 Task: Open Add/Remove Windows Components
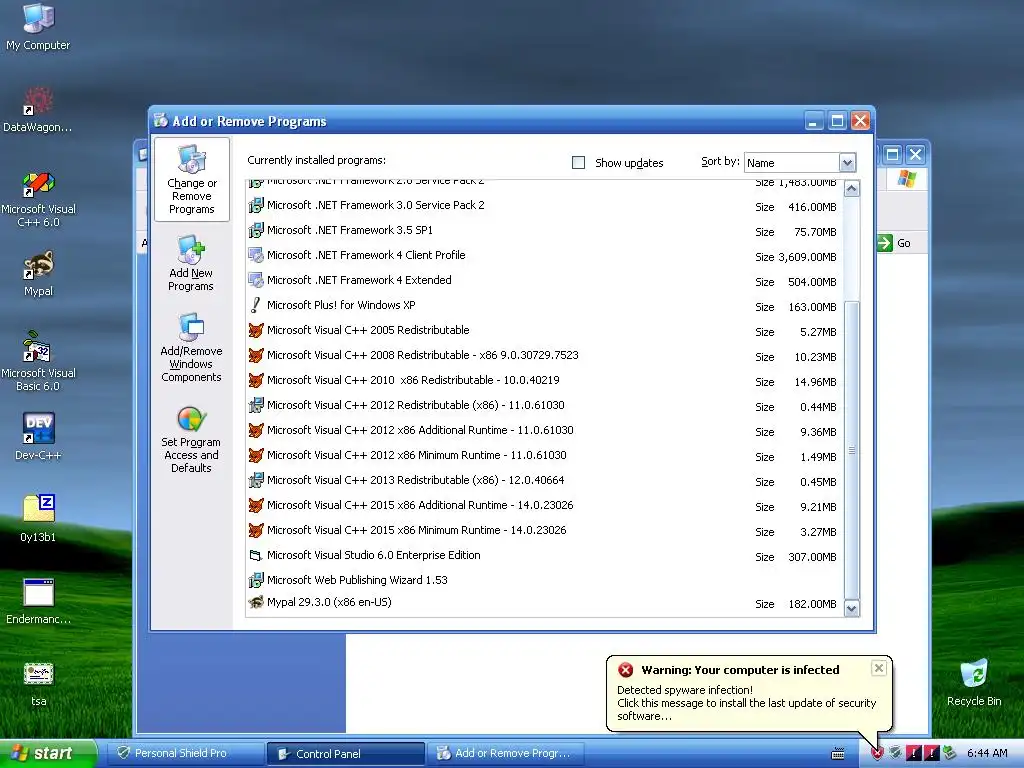[x=191, y=347]
